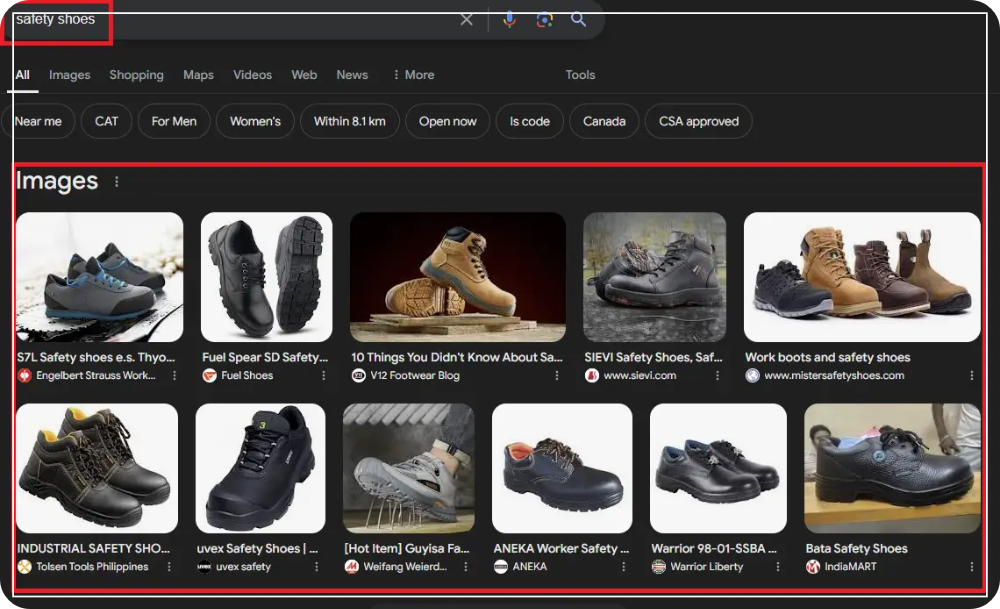Click V12 Footwear Blog favicon

(358, 376)
